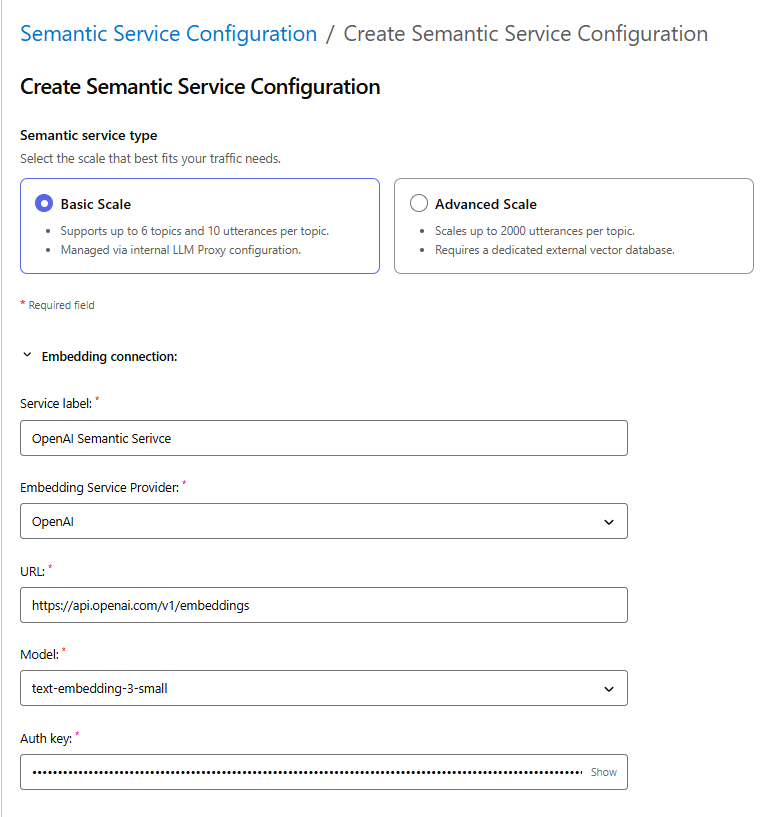This screenshot has width=761, height=817.
Task: Open the Model dropdown arrow
Action: click(608, 689)
